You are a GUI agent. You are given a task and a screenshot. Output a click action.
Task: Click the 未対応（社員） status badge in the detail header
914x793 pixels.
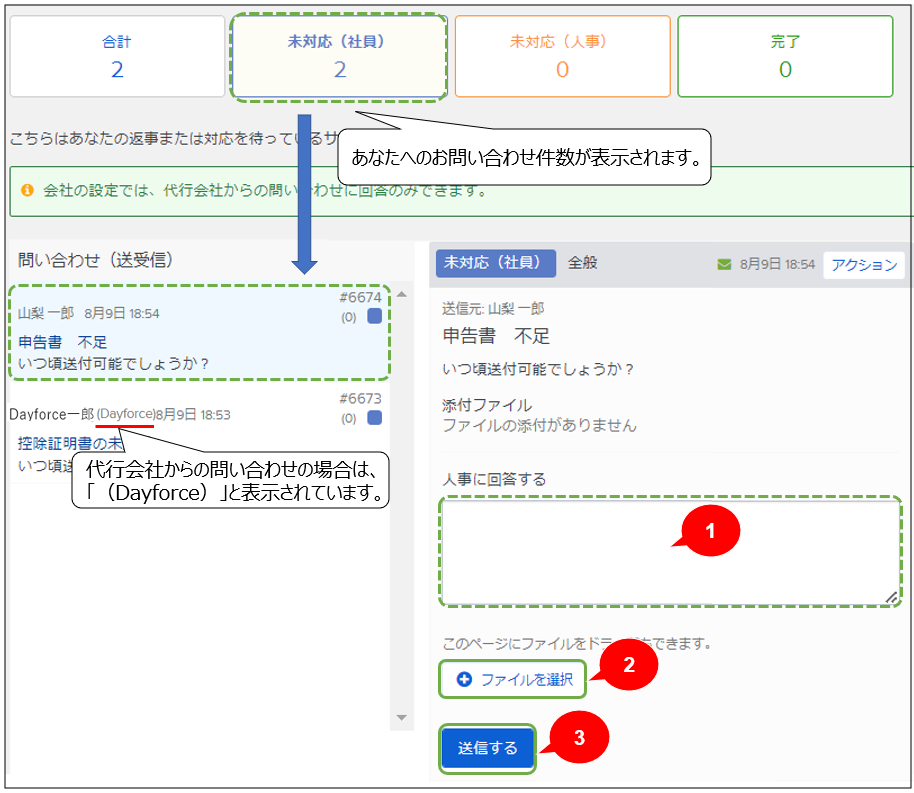tap(495, 263)
